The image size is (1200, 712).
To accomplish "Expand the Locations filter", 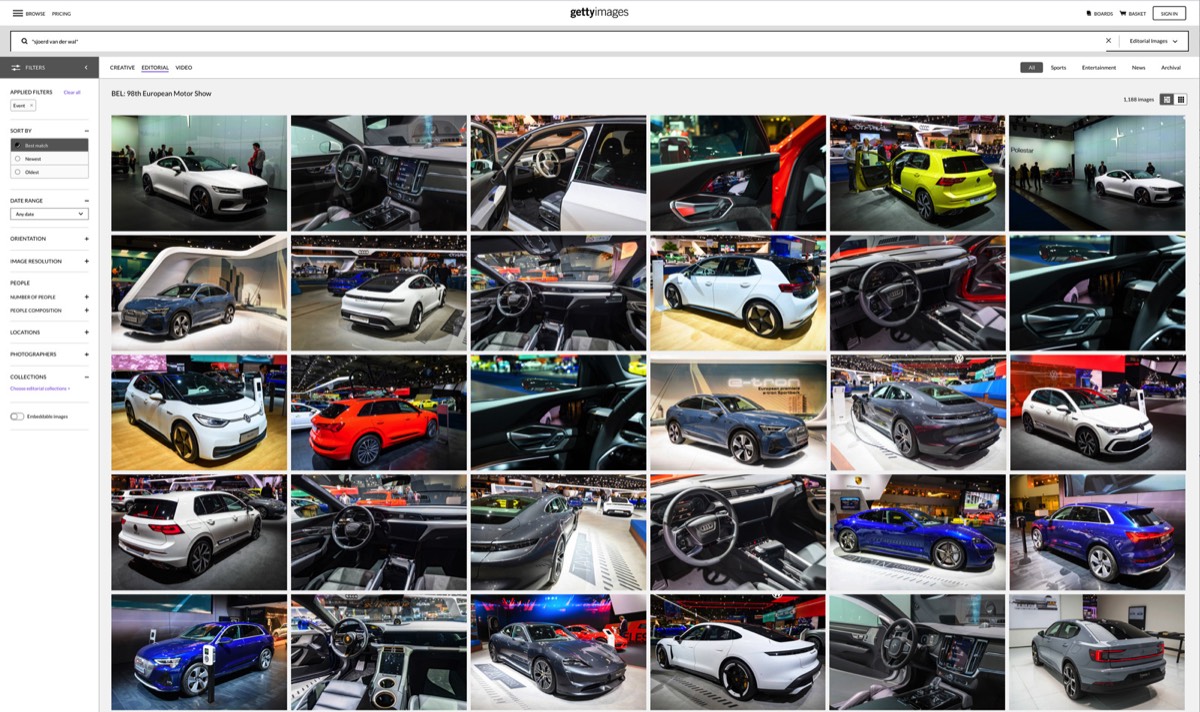I will (x=86, y=332).
